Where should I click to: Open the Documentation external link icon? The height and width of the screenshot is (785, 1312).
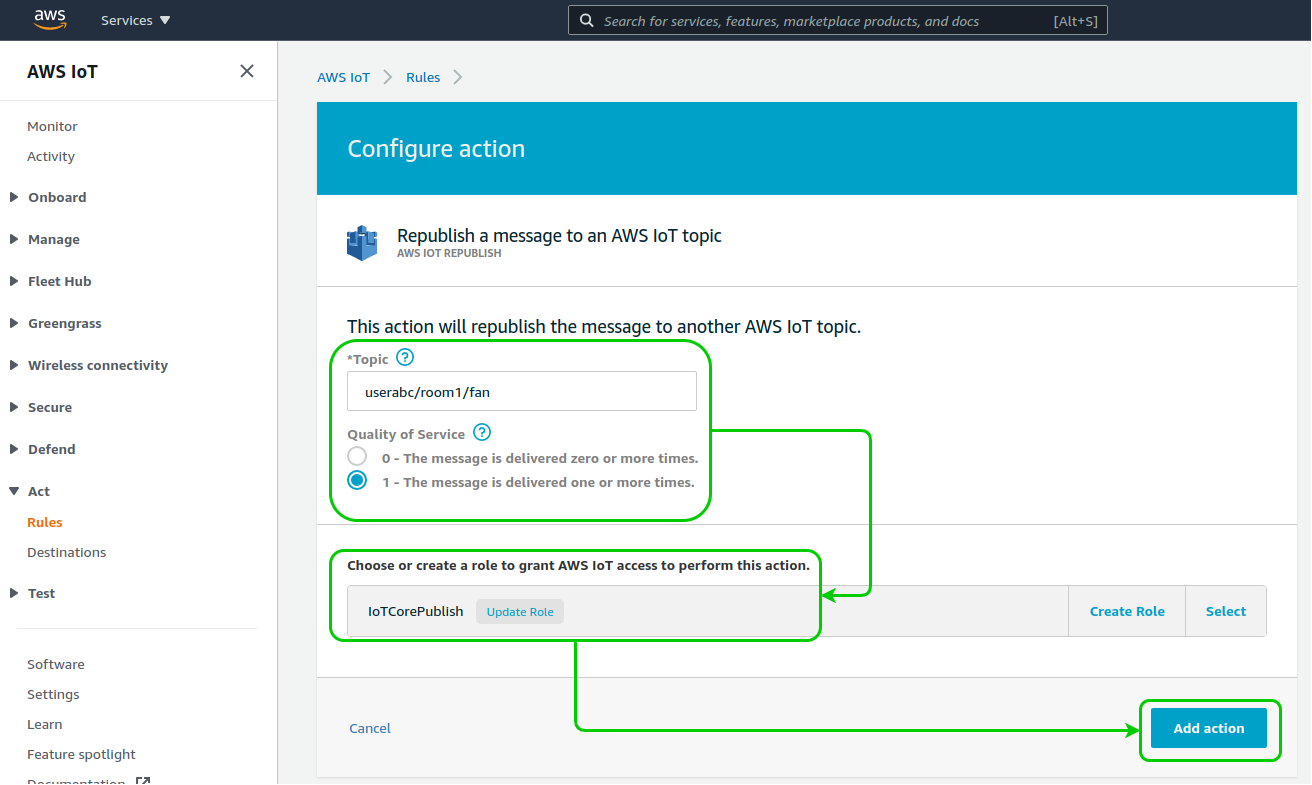point(143,781)
